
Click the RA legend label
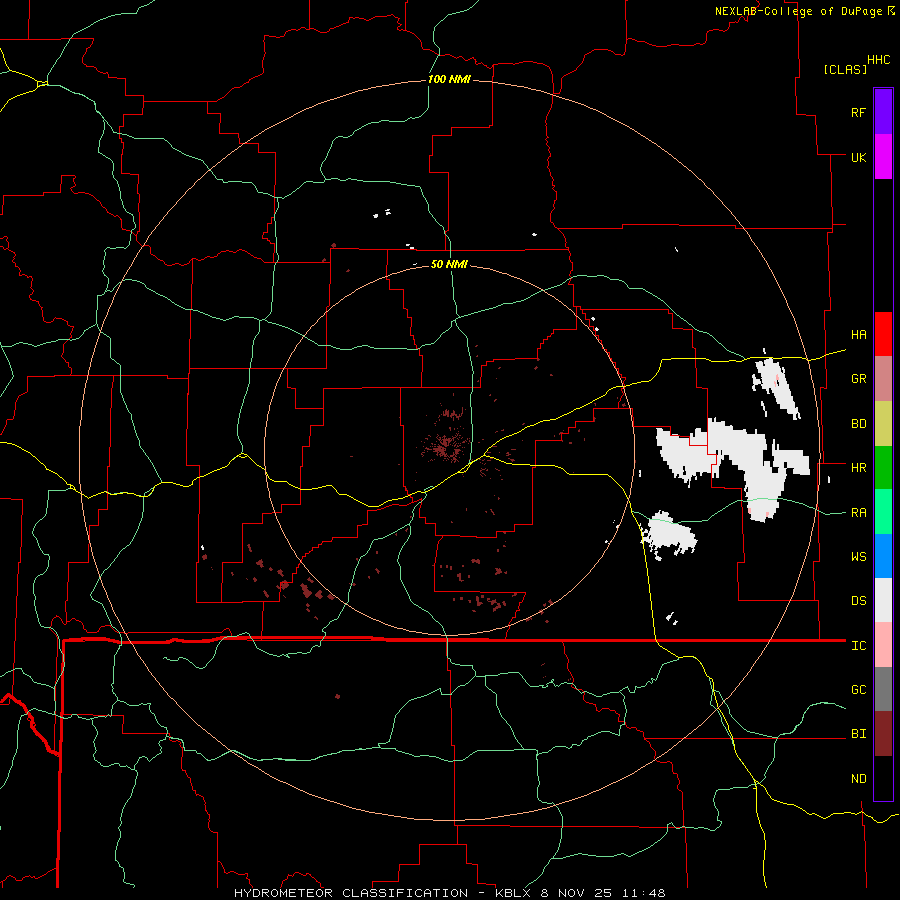pos(859,513)
